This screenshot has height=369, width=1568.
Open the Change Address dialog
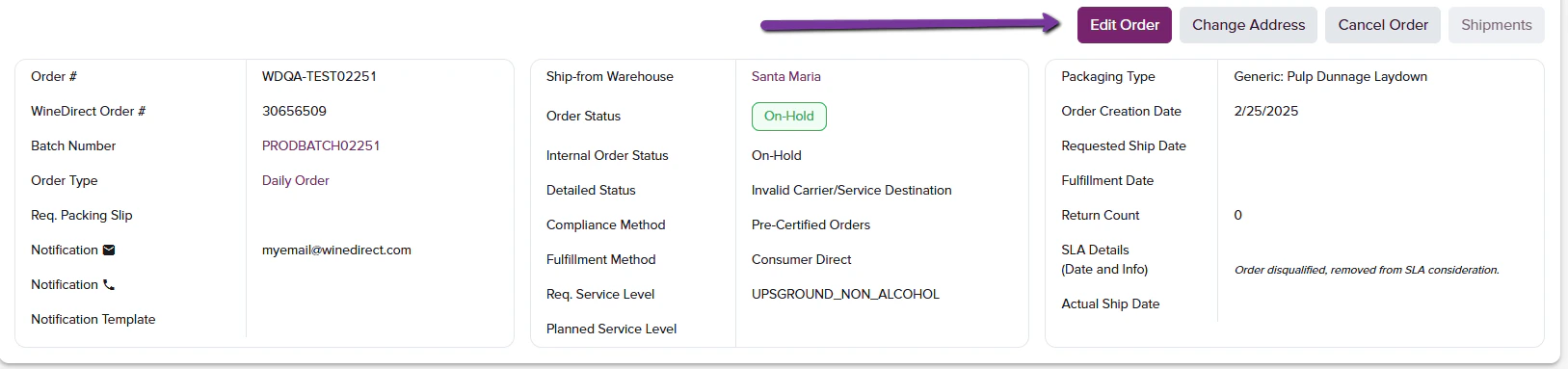[x=1248, y=25]
